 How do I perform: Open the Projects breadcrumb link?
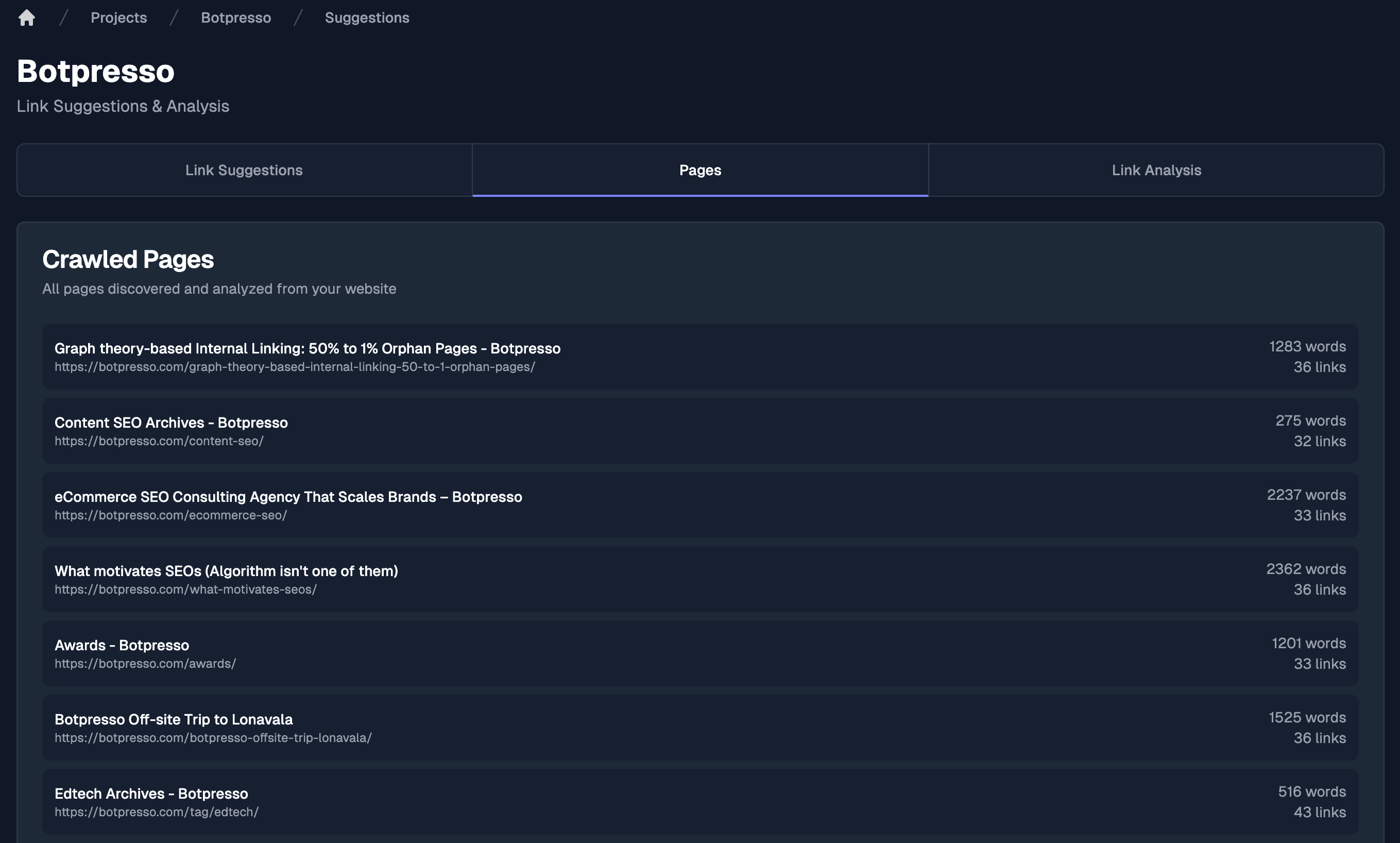tap(118, 18)
